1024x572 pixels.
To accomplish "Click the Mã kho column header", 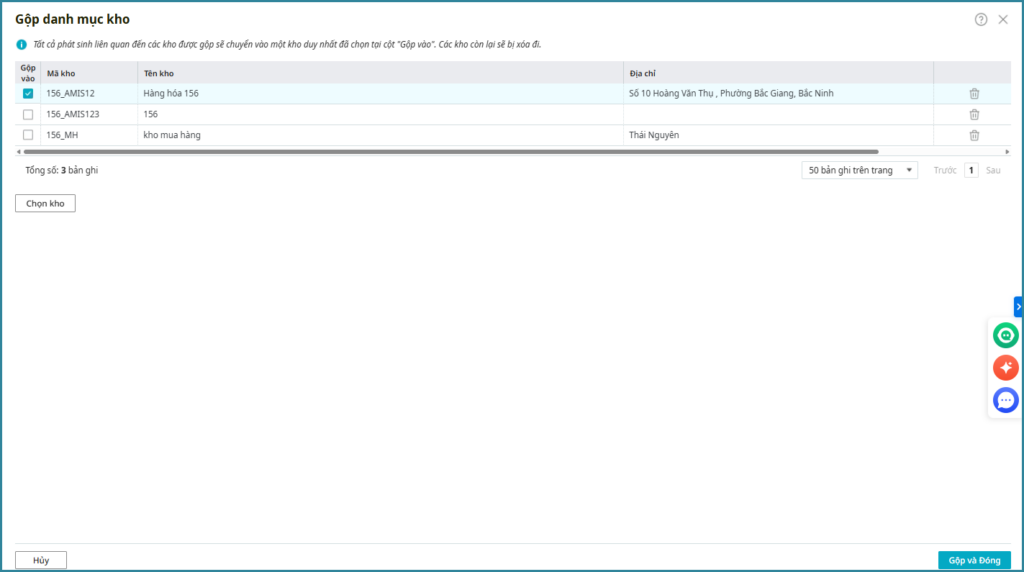I will coord(89,73).
